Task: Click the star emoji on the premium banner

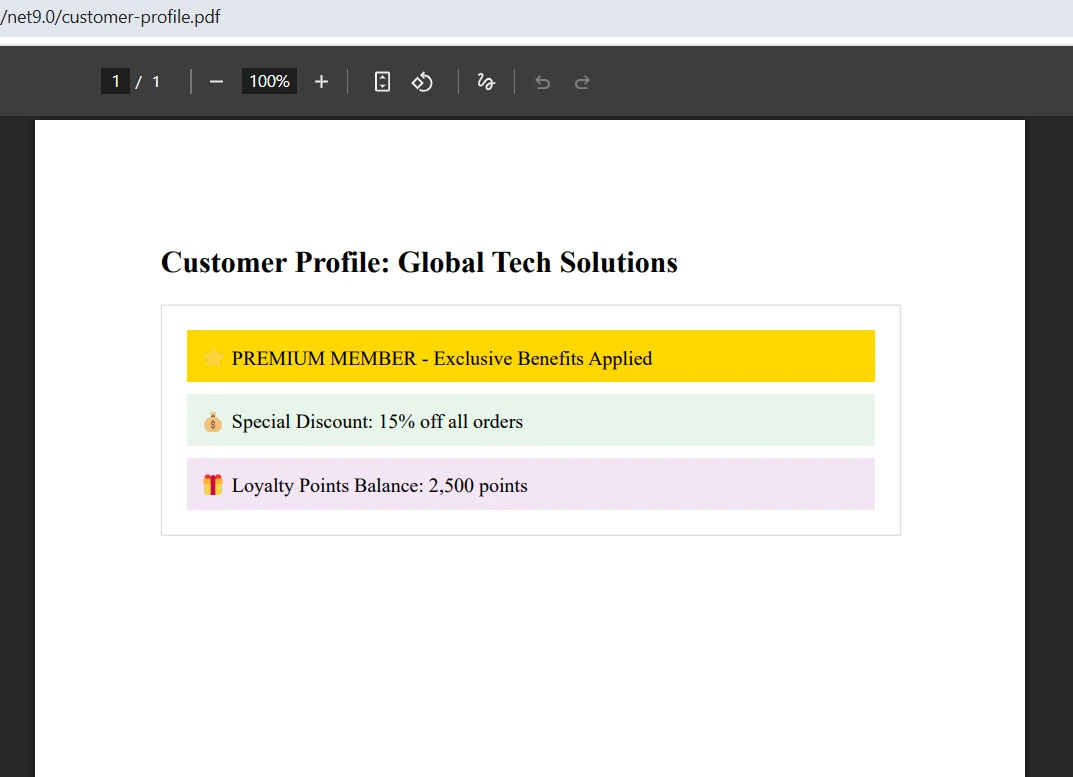Action: click(212, 356)
